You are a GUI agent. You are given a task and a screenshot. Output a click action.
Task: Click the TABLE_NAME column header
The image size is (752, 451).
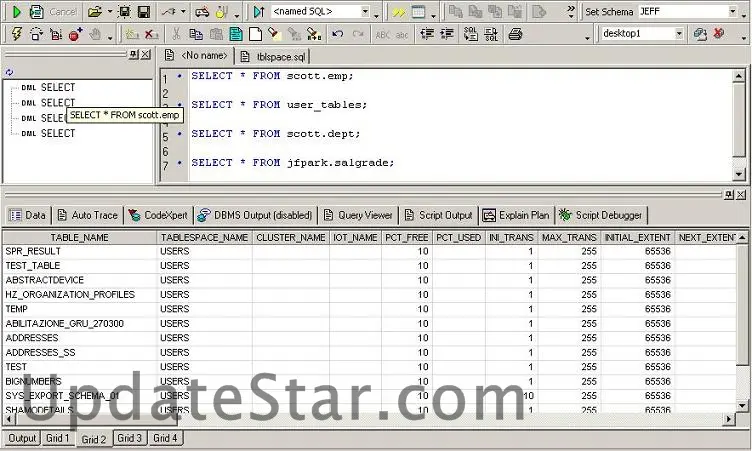[80, 237]
